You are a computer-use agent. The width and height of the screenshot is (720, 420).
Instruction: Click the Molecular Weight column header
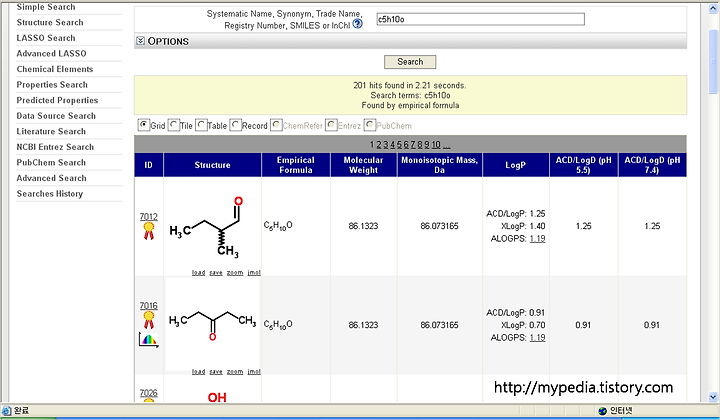point(363,165)
